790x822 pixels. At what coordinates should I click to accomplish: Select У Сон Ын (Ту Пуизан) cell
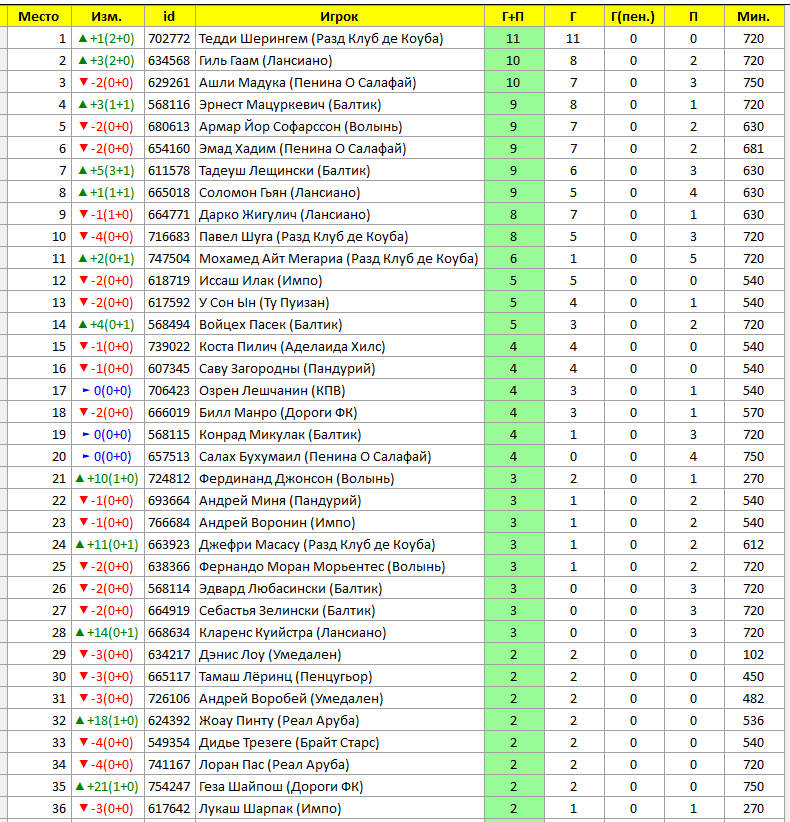coord(340,302)
